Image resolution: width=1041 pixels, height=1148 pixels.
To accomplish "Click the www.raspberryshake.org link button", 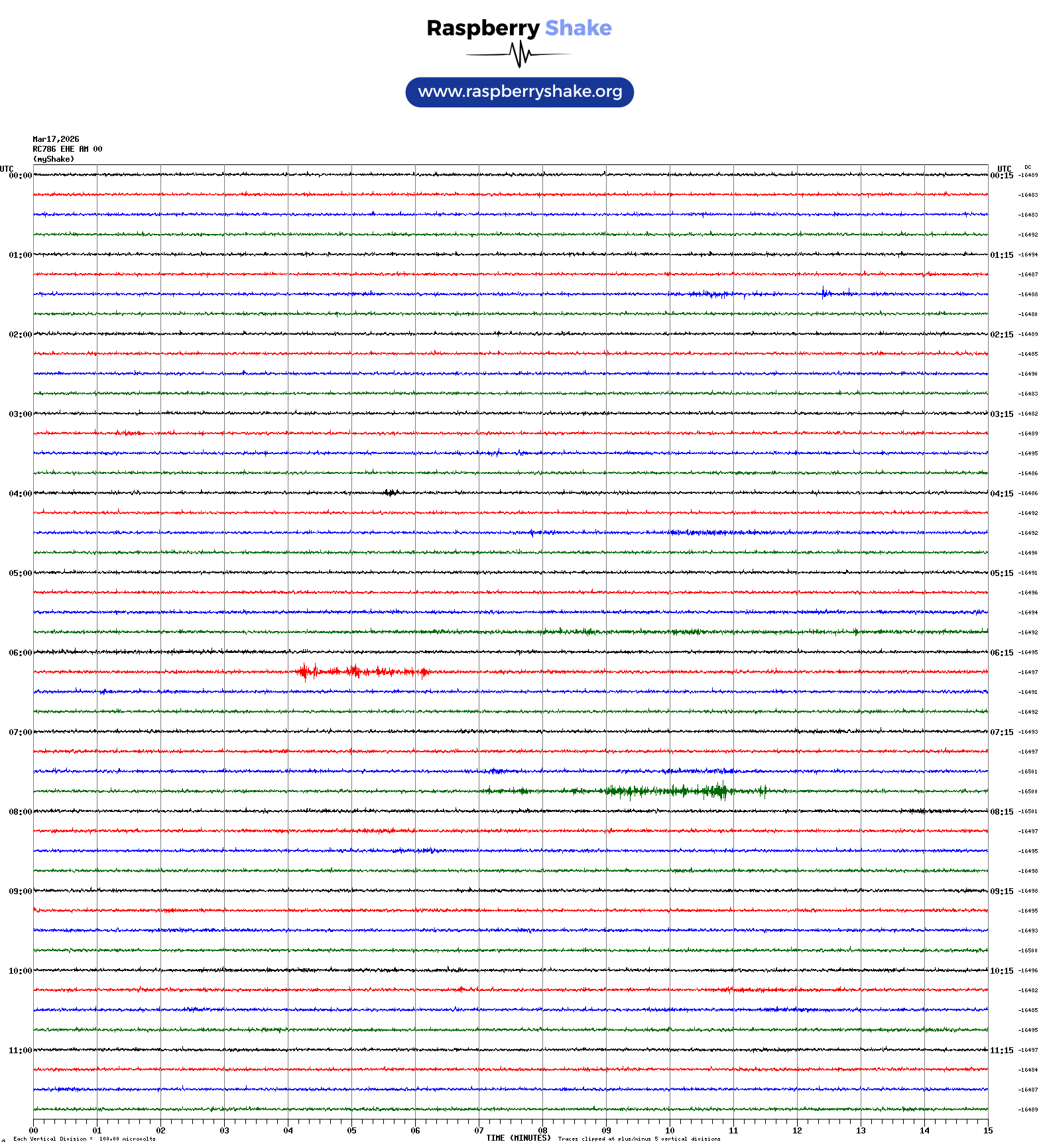I will tap(519, 92).
